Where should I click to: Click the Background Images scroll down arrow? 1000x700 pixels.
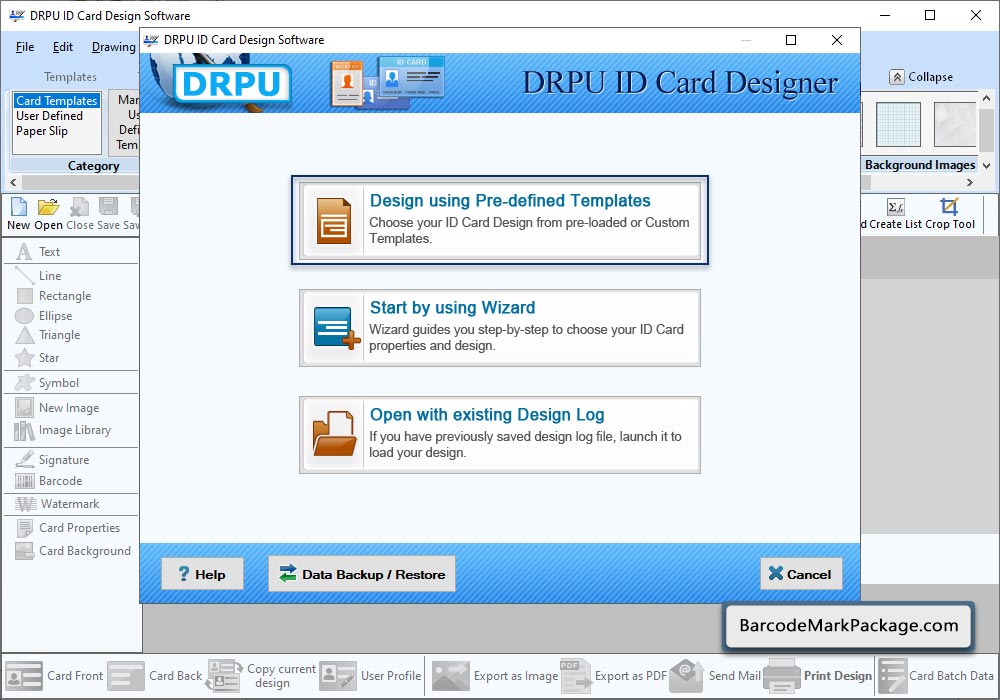click(x=987, y=166)
